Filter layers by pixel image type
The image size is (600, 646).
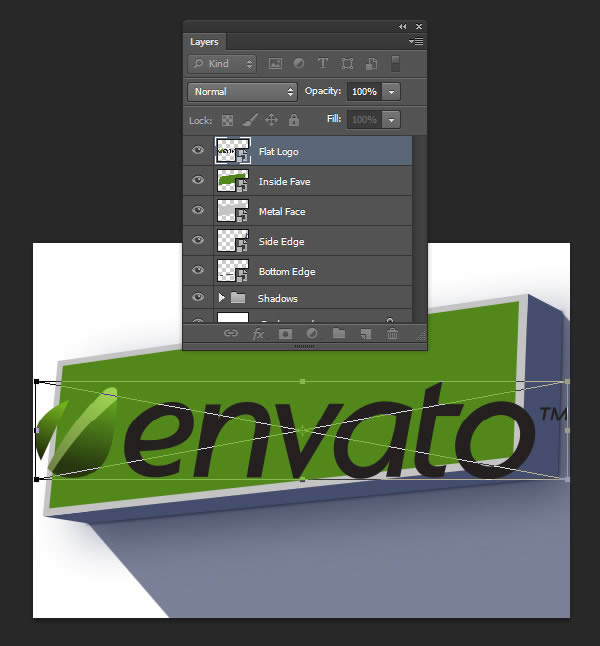point(275,63)
